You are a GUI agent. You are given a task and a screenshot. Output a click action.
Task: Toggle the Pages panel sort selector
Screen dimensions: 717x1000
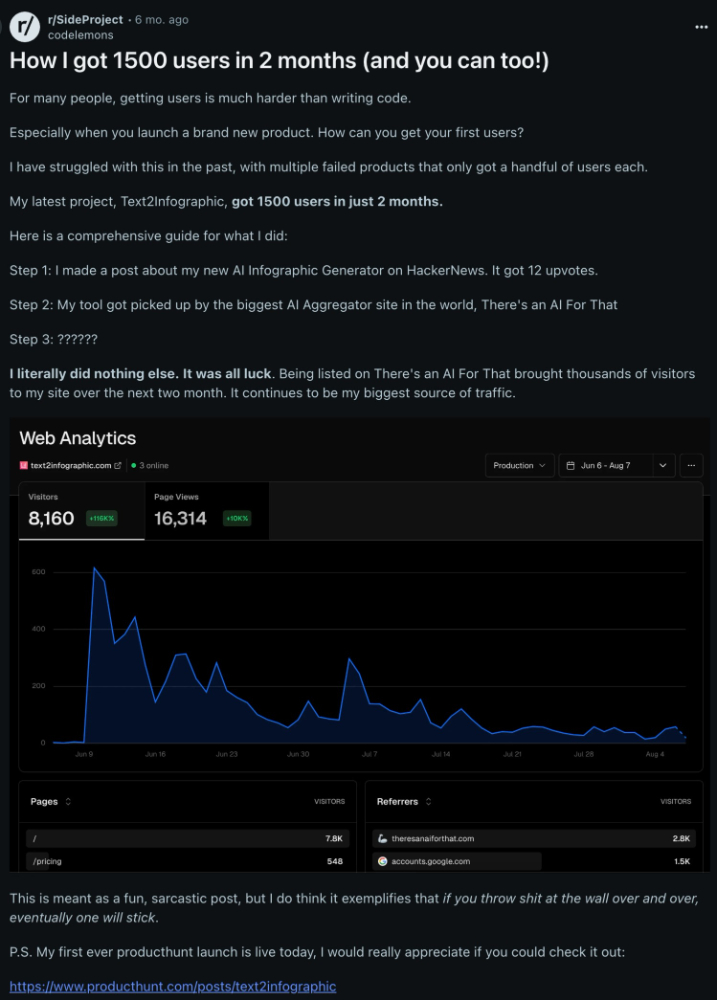coord(68,801)
